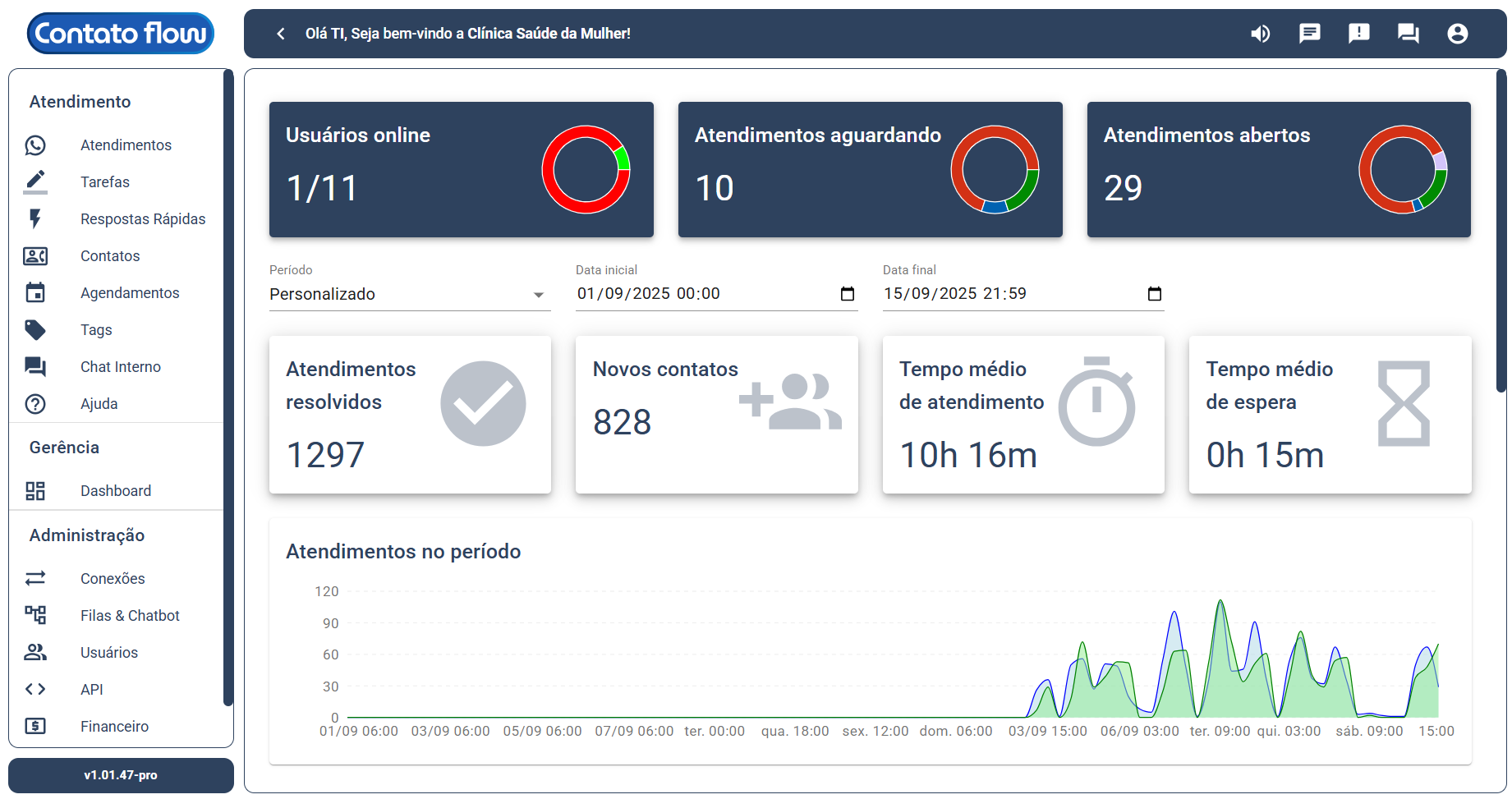Click the Data final date field
Screen dimensions: 1512x799
pyautogui.click(x=986, y=294)
